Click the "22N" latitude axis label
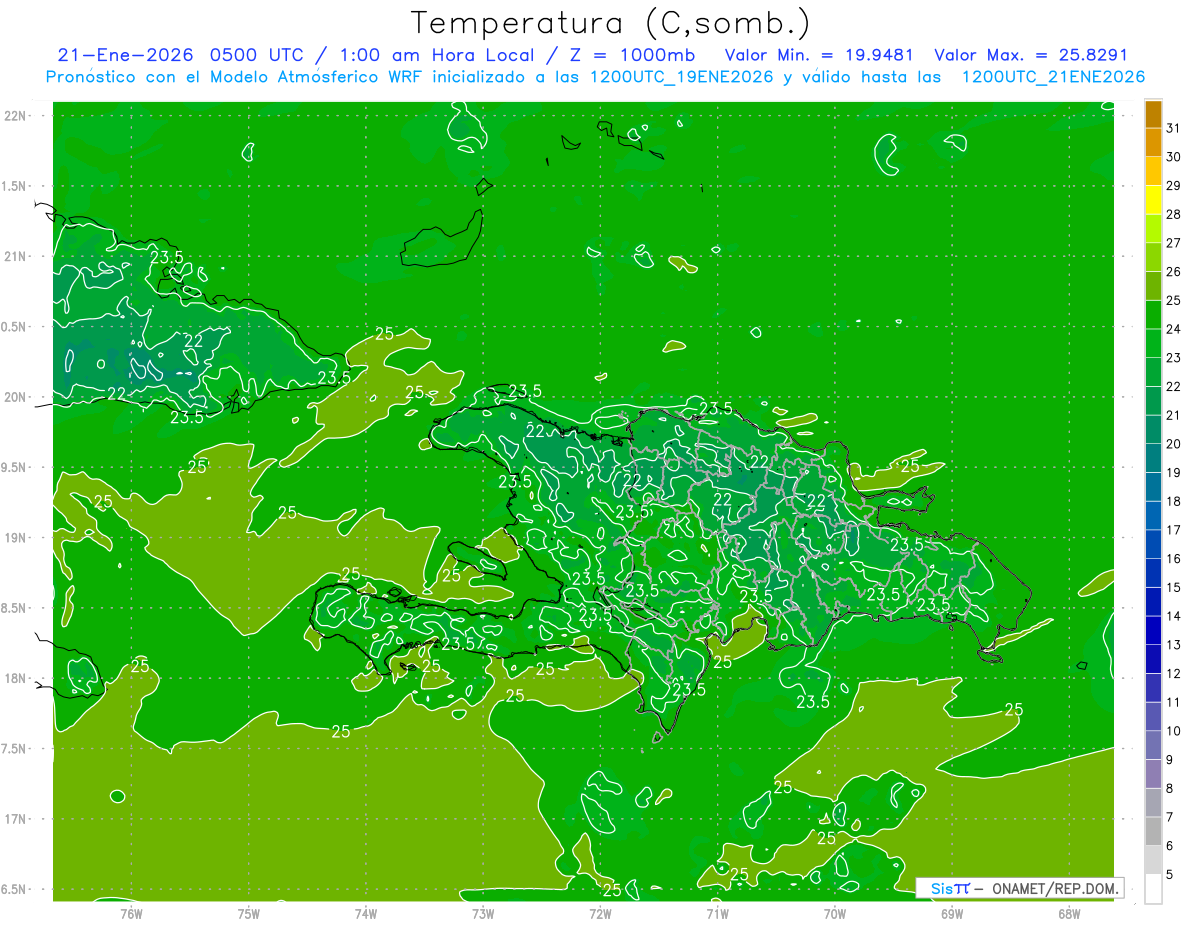The image size is (1200, 927). click(x=16, y=116)
